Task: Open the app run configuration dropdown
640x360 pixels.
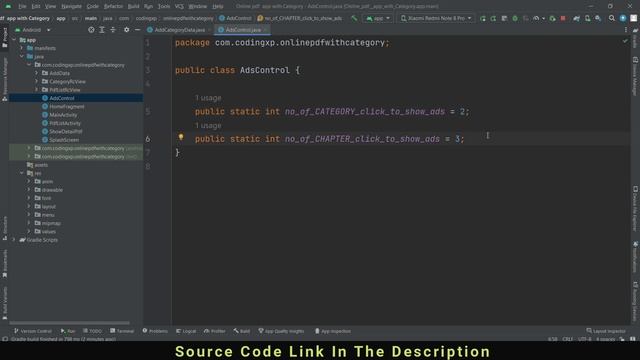Action: tap(378, 18)
